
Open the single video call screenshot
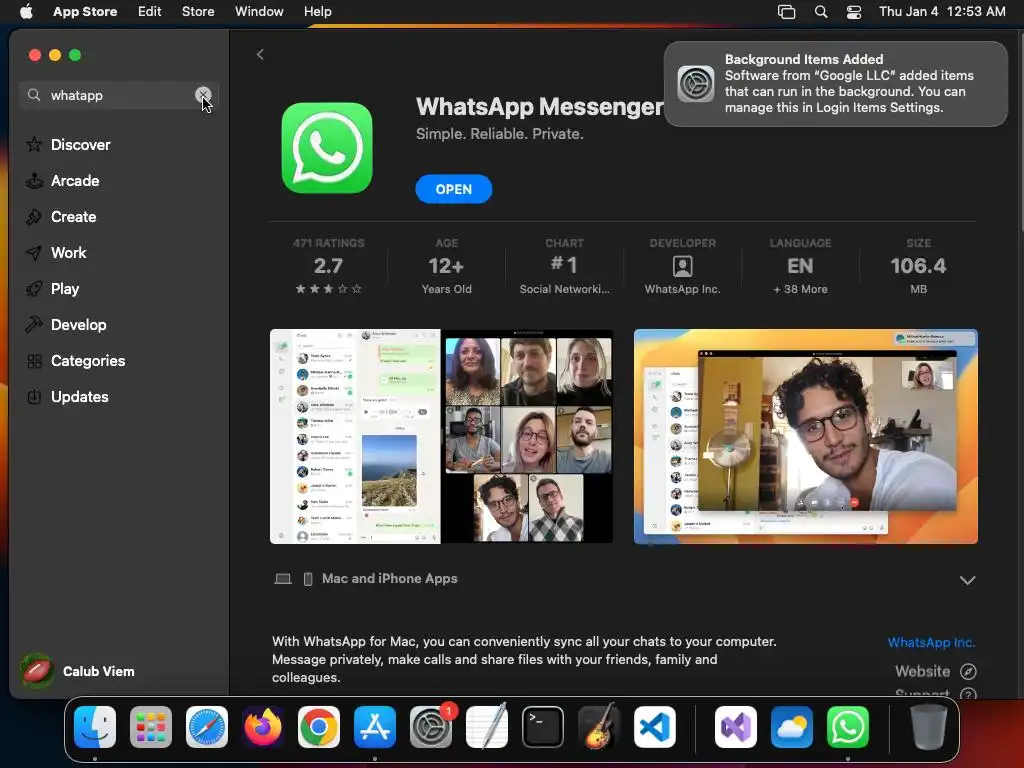click(x=805, y=436)
